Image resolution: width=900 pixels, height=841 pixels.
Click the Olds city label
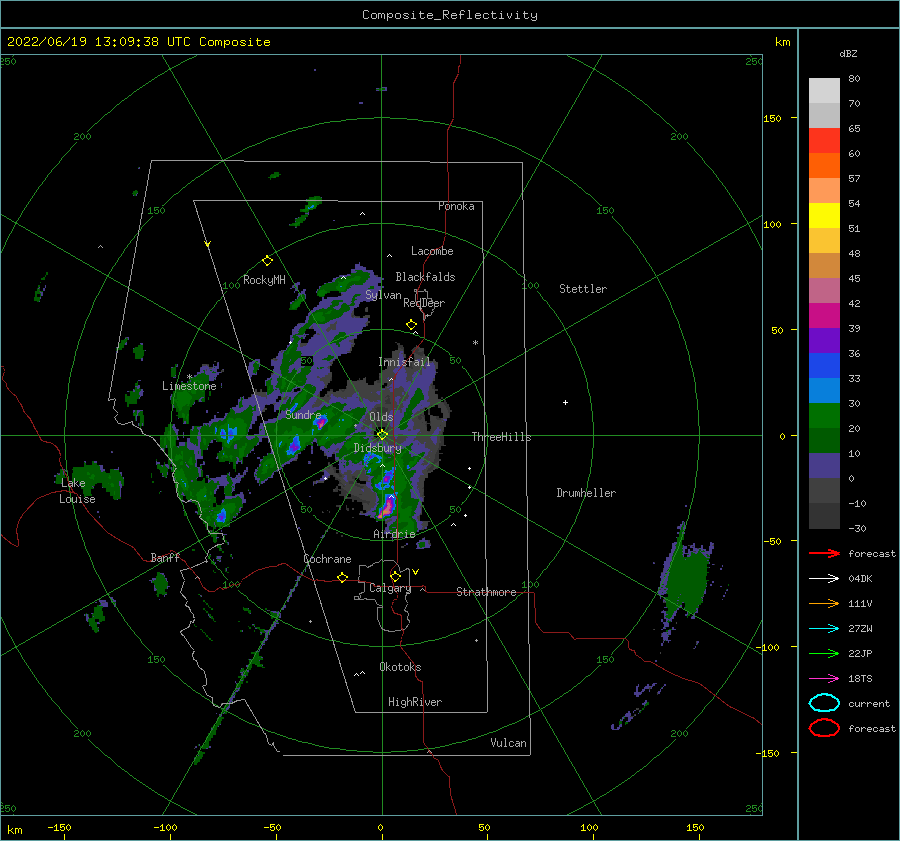(x=381, y=417)
